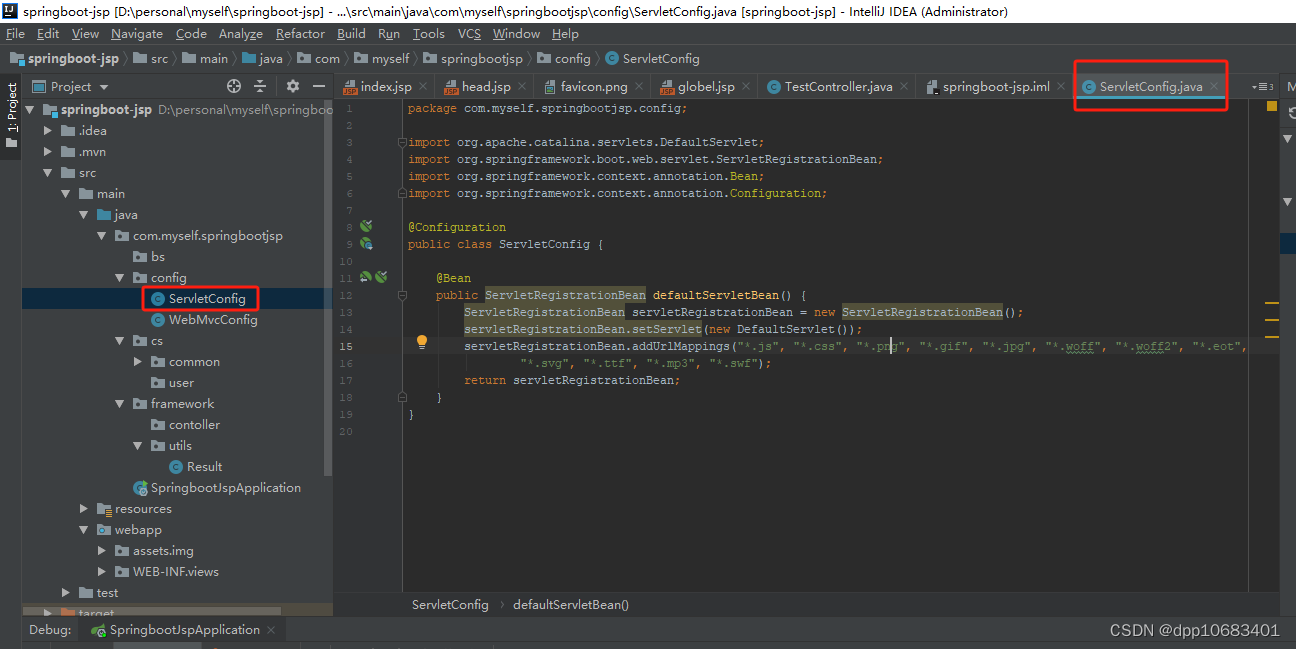Screen dimensions: 1296x649
Task: Click the springboot-jsp folder icon in navigation bar
Action: pyautogui.click(x=17, y=59)
